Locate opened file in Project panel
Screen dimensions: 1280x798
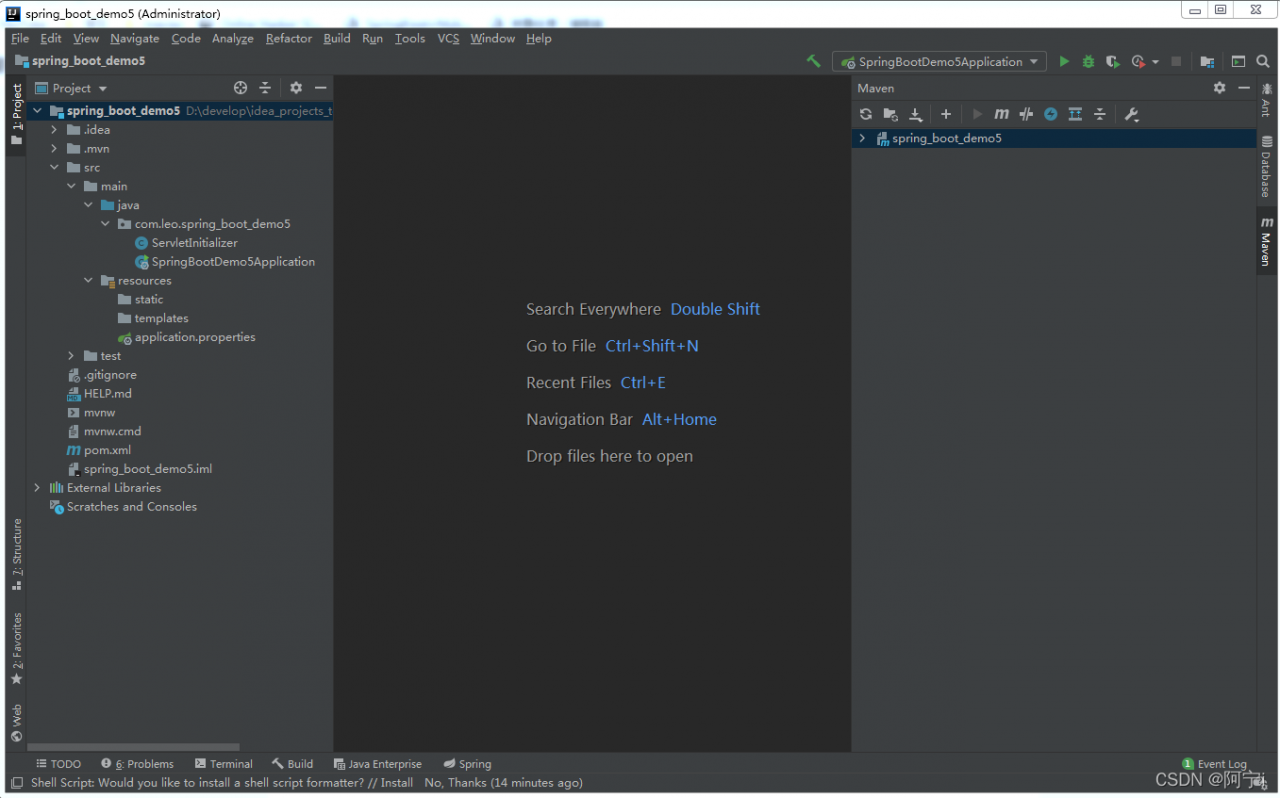[x=240, y=88]
